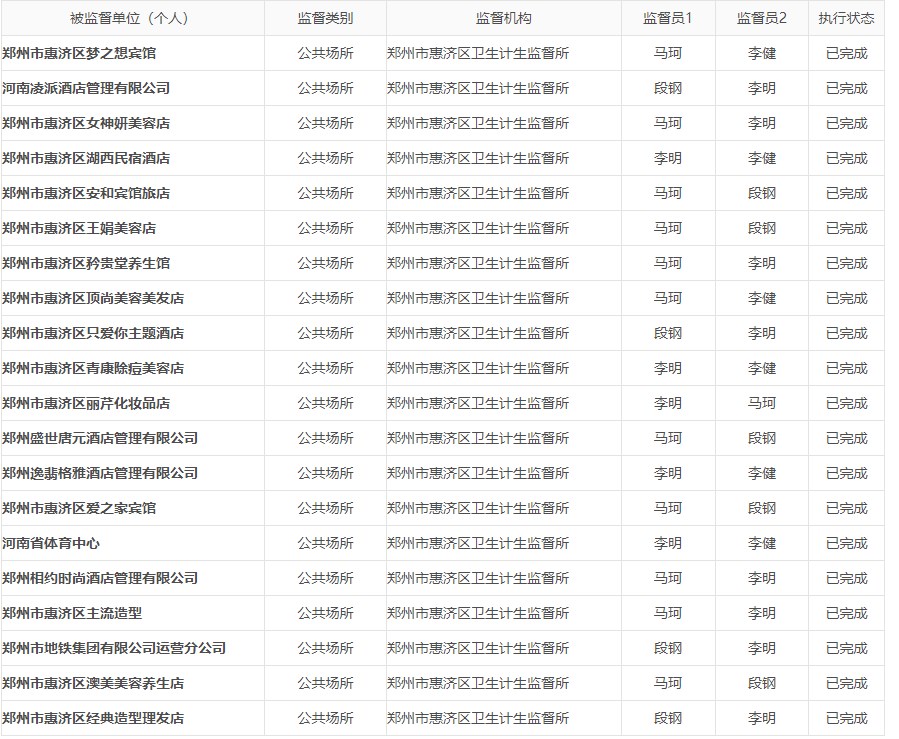Select 郑州市惠济区经典造型理发店 row name
Screen dimensions: 899x739
pos(93,718)
